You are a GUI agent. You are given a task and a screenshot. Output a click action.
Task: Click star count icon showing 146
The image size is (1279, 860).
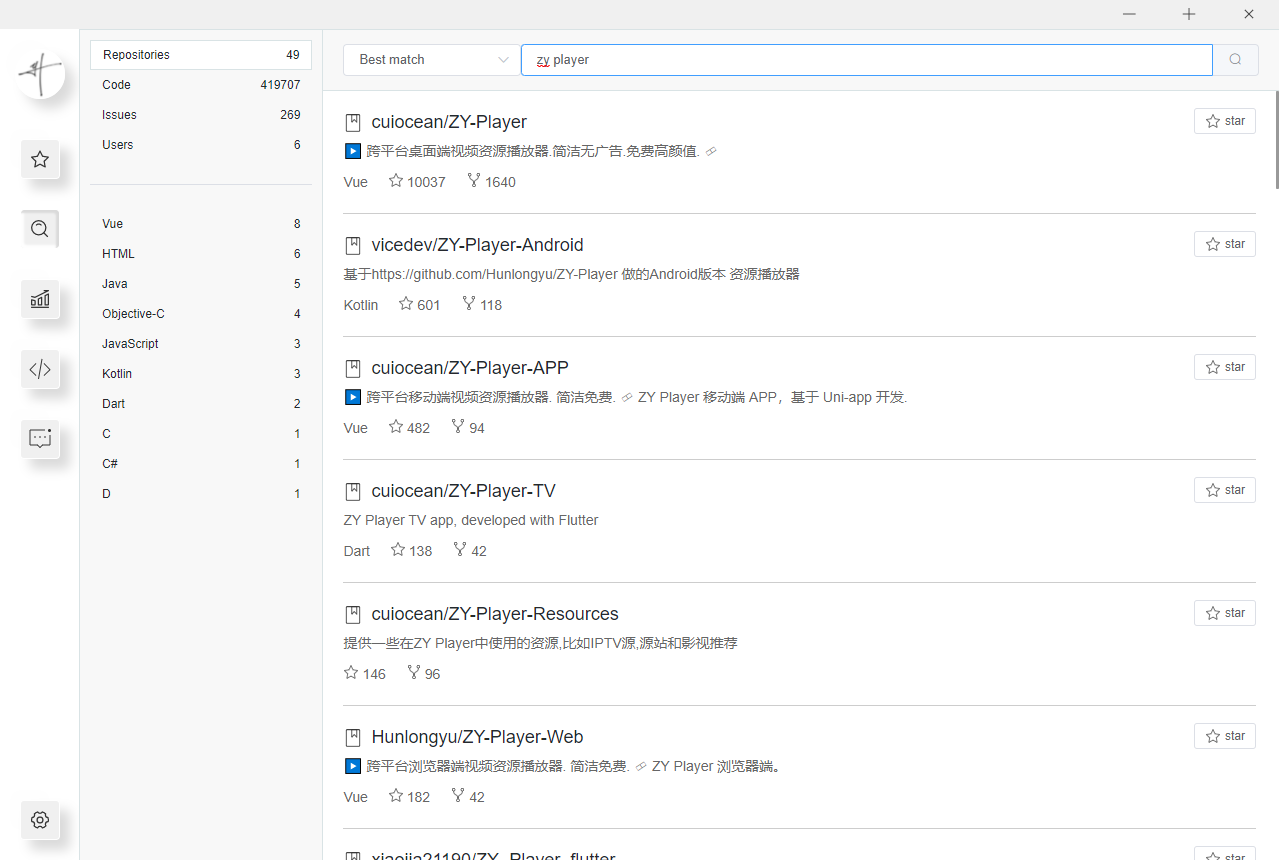pyautogui.click(x=351, y=673)
